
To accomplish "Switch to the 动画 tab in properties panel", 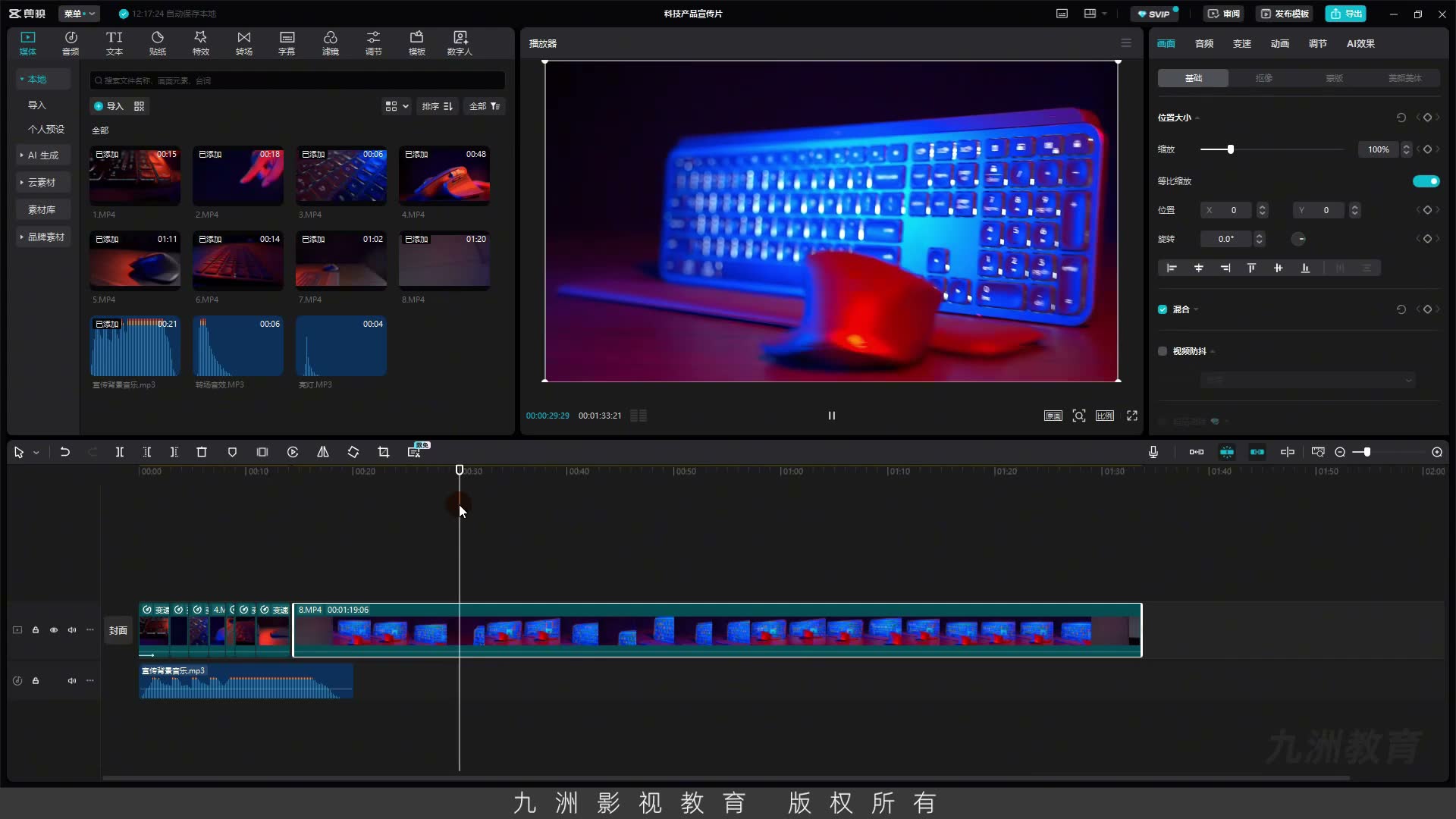I will (1280, 43).
